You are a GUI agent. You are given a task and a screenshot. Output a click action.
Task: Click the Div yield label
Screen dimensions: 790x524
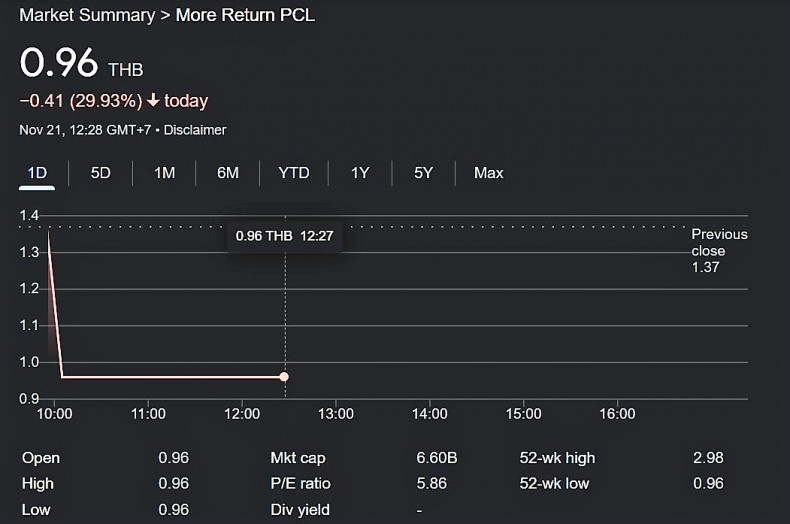point(300,510)
